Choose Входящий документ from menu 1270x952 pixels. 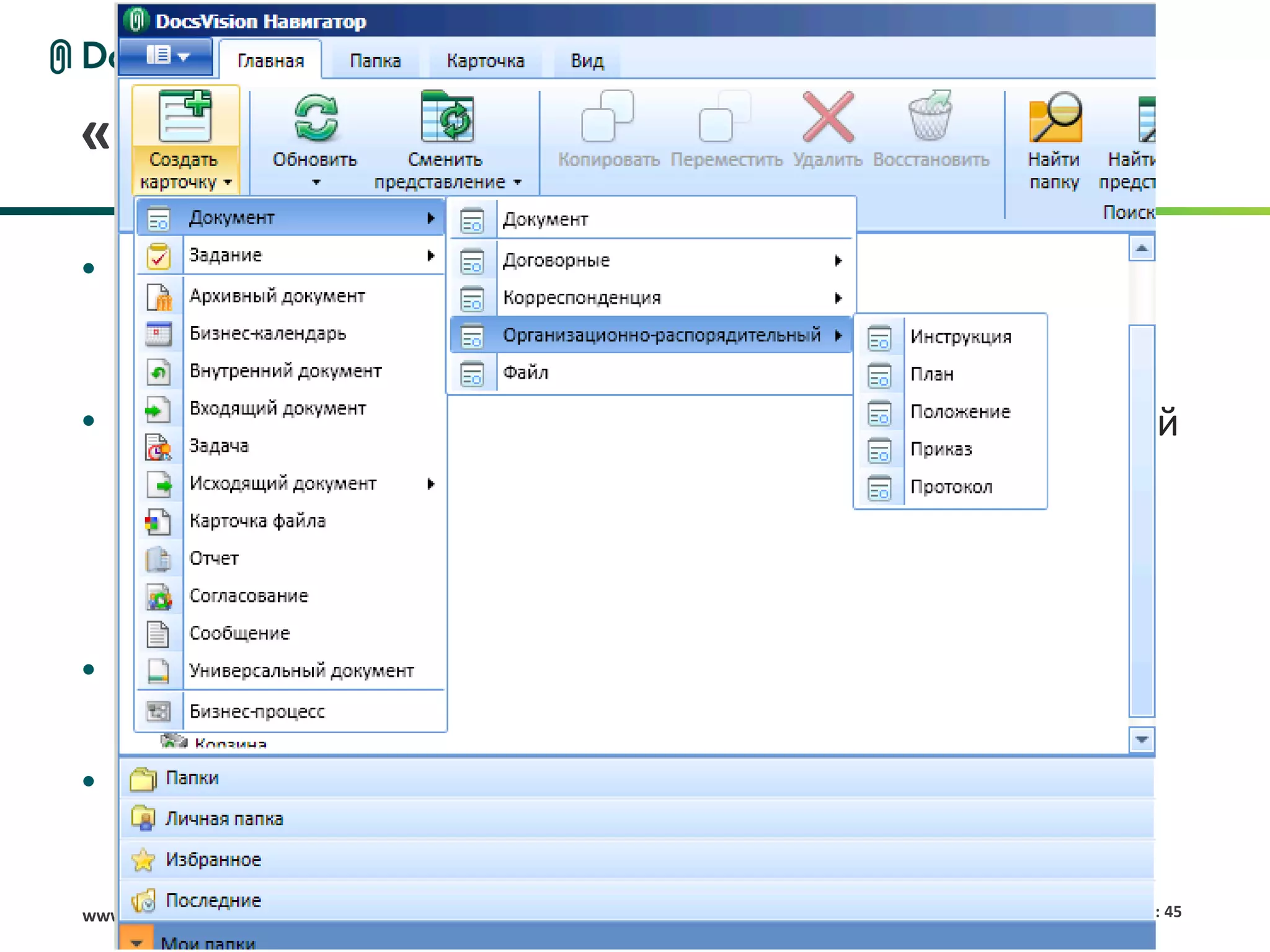(x=277, y=408)
